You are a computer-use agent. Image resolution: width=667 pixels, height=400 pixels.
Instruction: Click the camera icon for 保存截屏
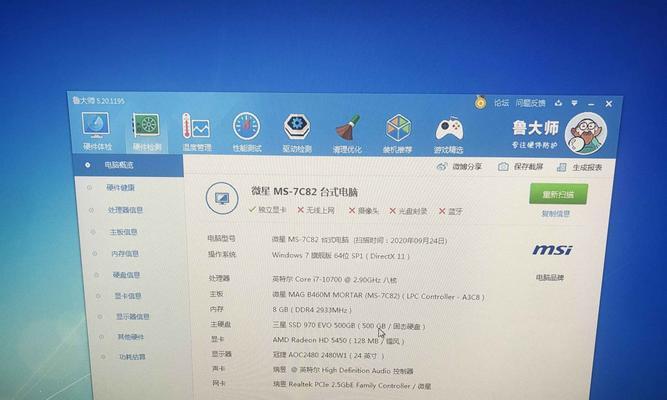pos(503,167)
